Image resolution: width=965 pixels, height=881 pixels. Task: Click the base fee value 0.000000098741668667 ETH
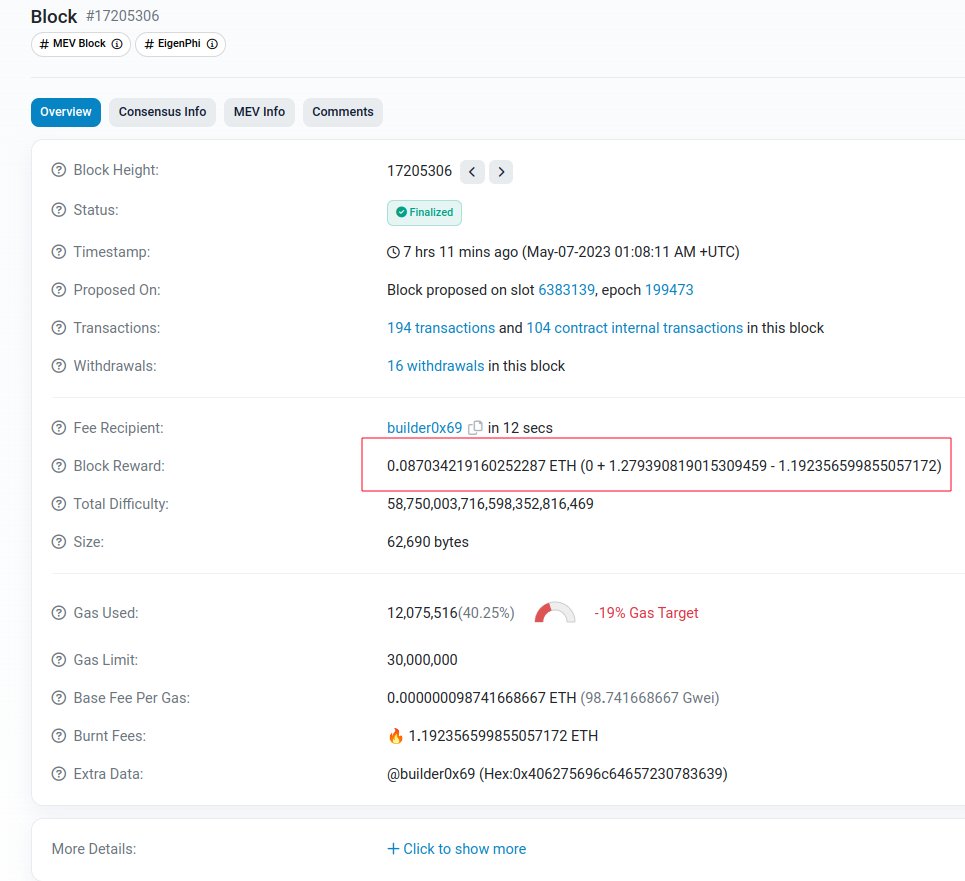pos(481,698)
